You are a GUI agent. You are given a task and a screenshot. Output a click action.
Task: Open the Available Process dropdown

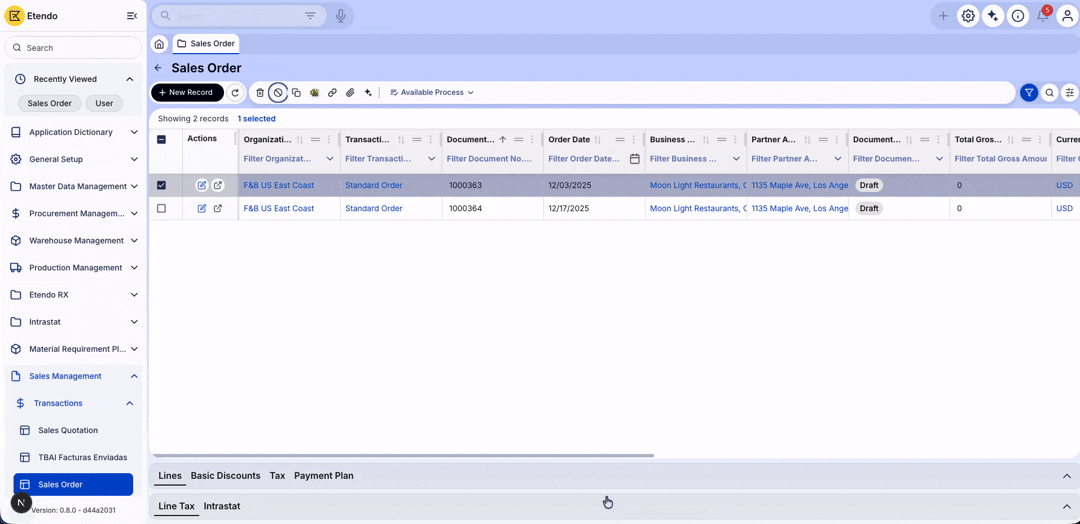tap(432, 93)
